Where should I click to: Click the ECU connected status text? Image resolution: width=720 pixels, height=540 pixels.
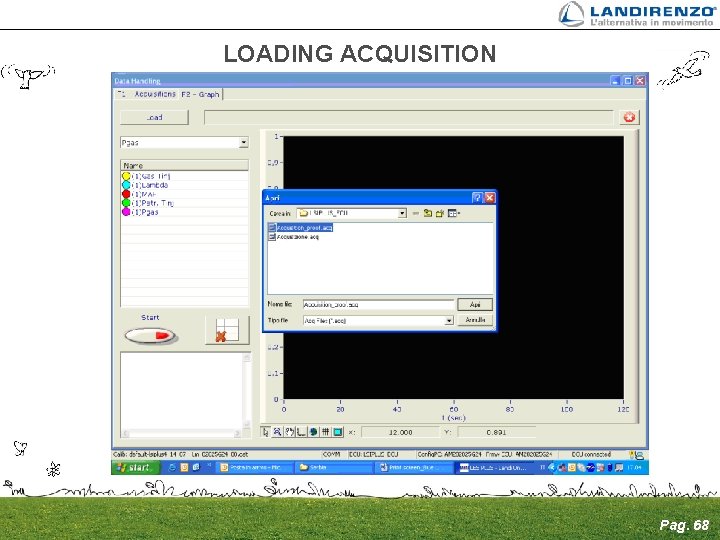[x=591, y=454]
